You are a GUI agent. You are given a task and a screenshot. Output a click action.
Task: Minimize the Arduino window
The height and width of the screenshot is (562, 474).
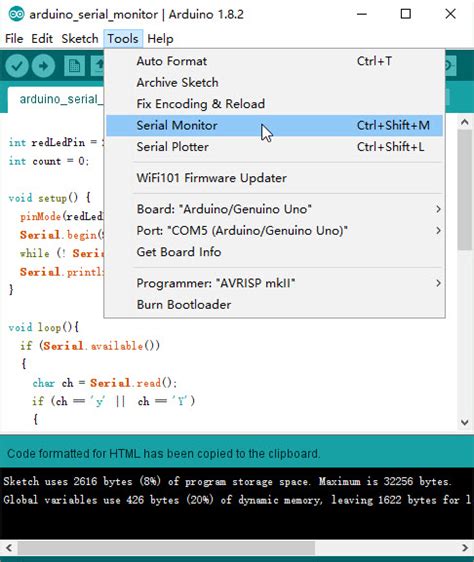[362, 14]
